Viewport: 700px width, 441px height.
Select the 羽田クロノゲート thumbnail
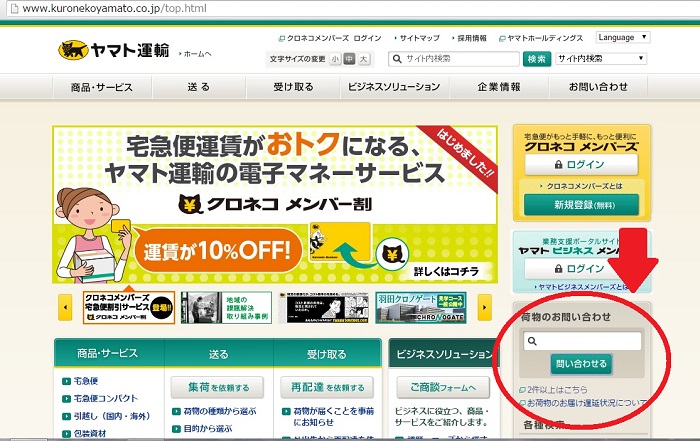[x=421, y=308]
